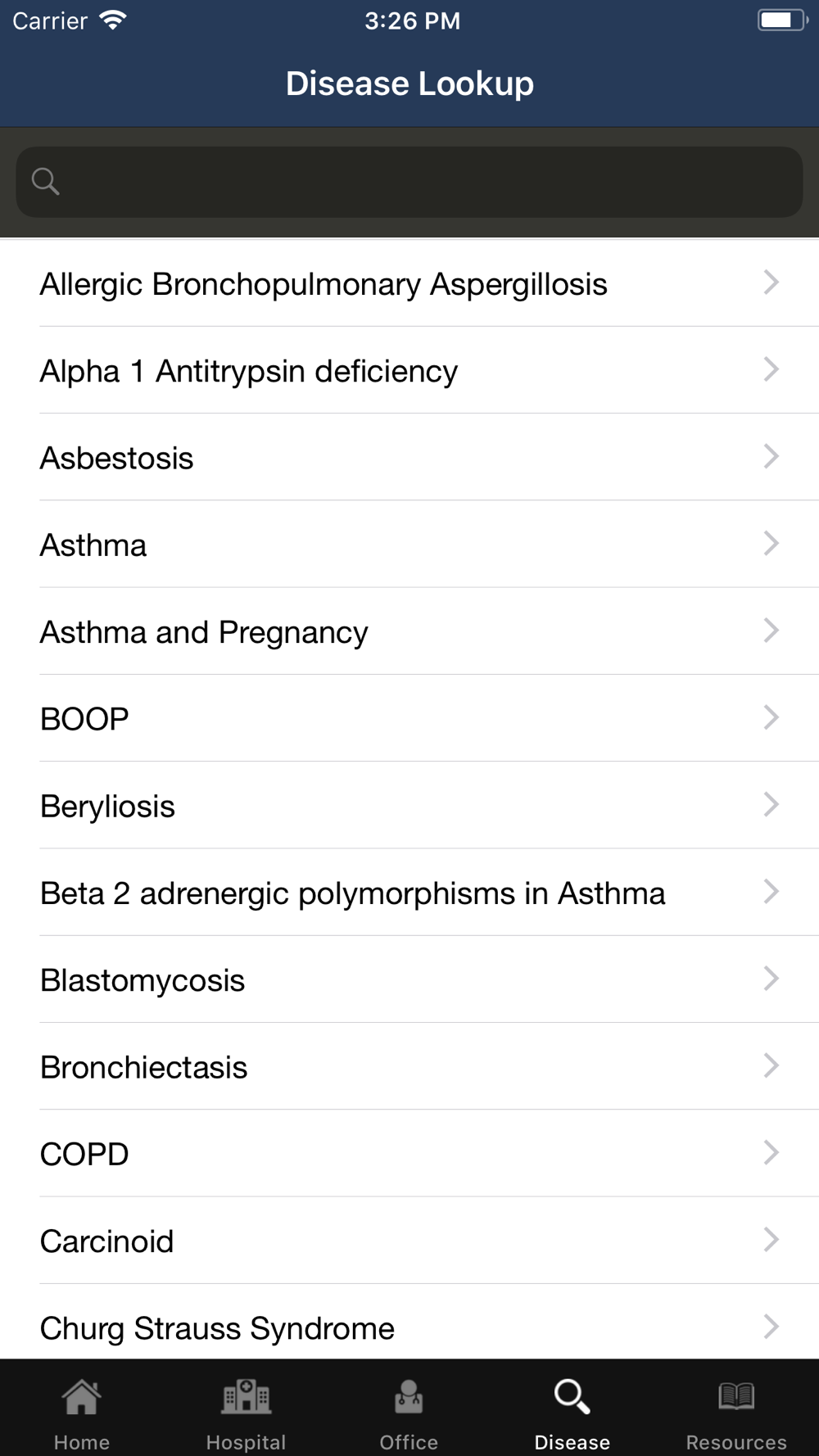Click the Wi-Fi icon in status bar
Image resolution: width=819 pixels, height=1456 pixels.
(x=112, y=20)
